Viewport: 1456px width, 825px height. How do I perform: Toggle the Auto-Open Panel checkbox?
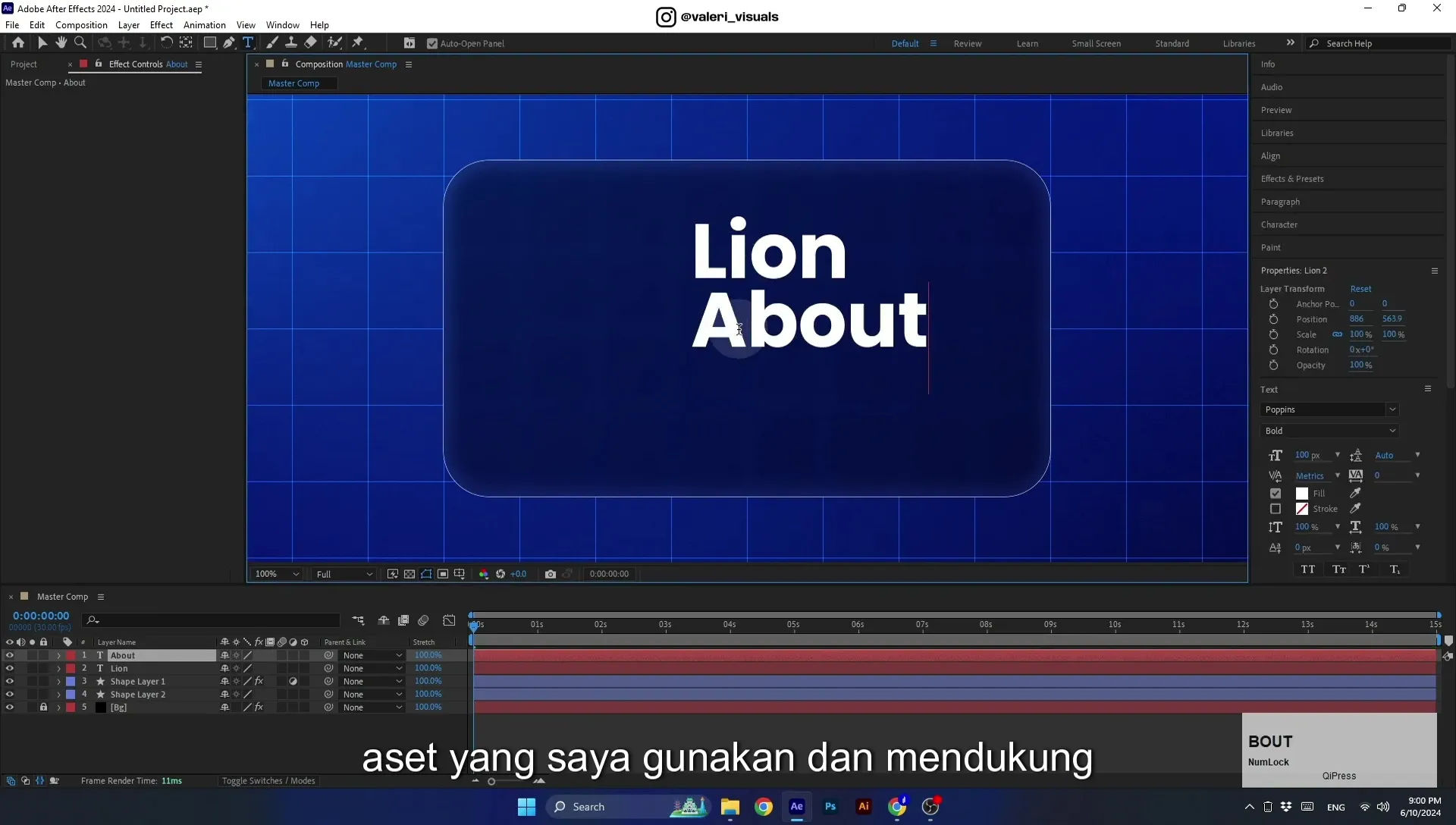(432, 44)
